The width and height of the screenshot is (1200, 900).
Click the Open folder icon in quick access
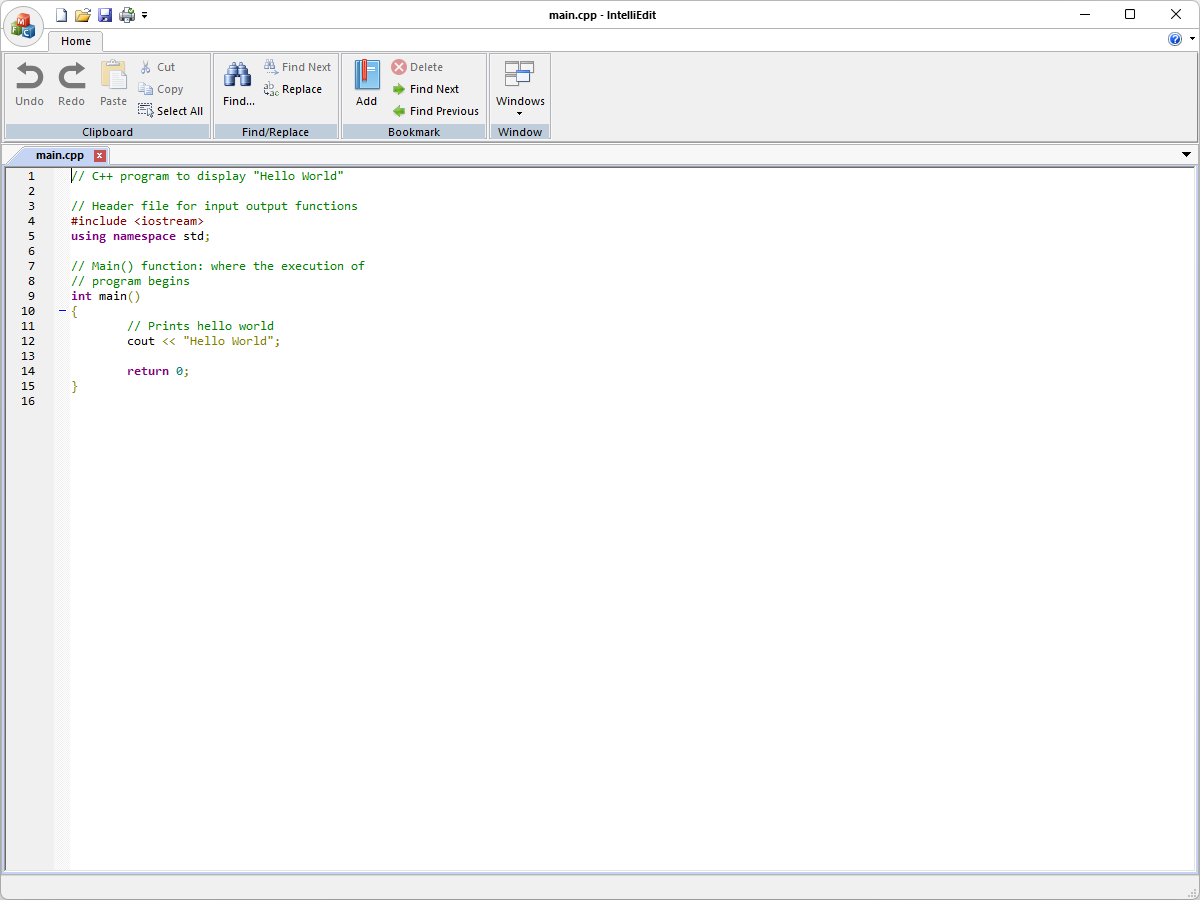83,15
